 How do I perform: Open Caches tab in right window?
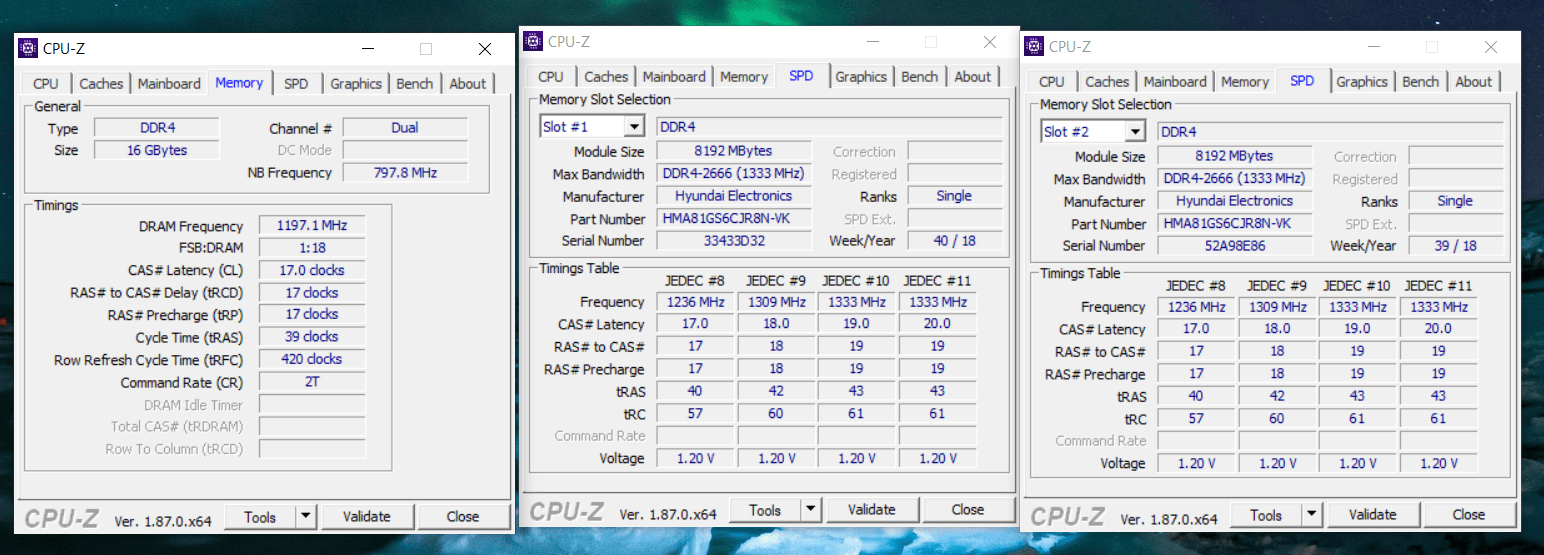[x=1107, y=82]
